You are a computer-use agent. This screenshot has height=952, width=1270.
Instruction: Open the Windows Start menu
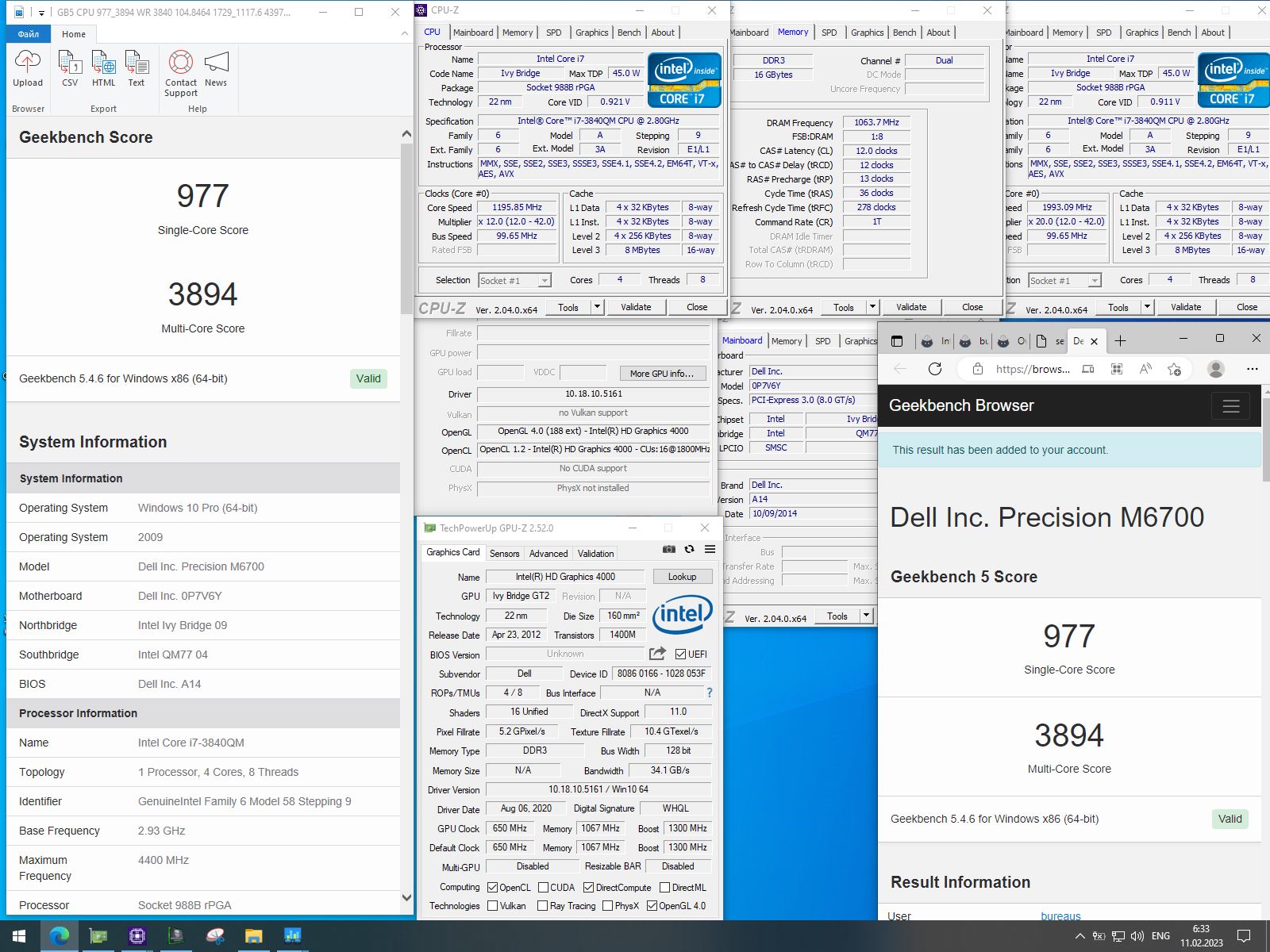tap(19, 936)
